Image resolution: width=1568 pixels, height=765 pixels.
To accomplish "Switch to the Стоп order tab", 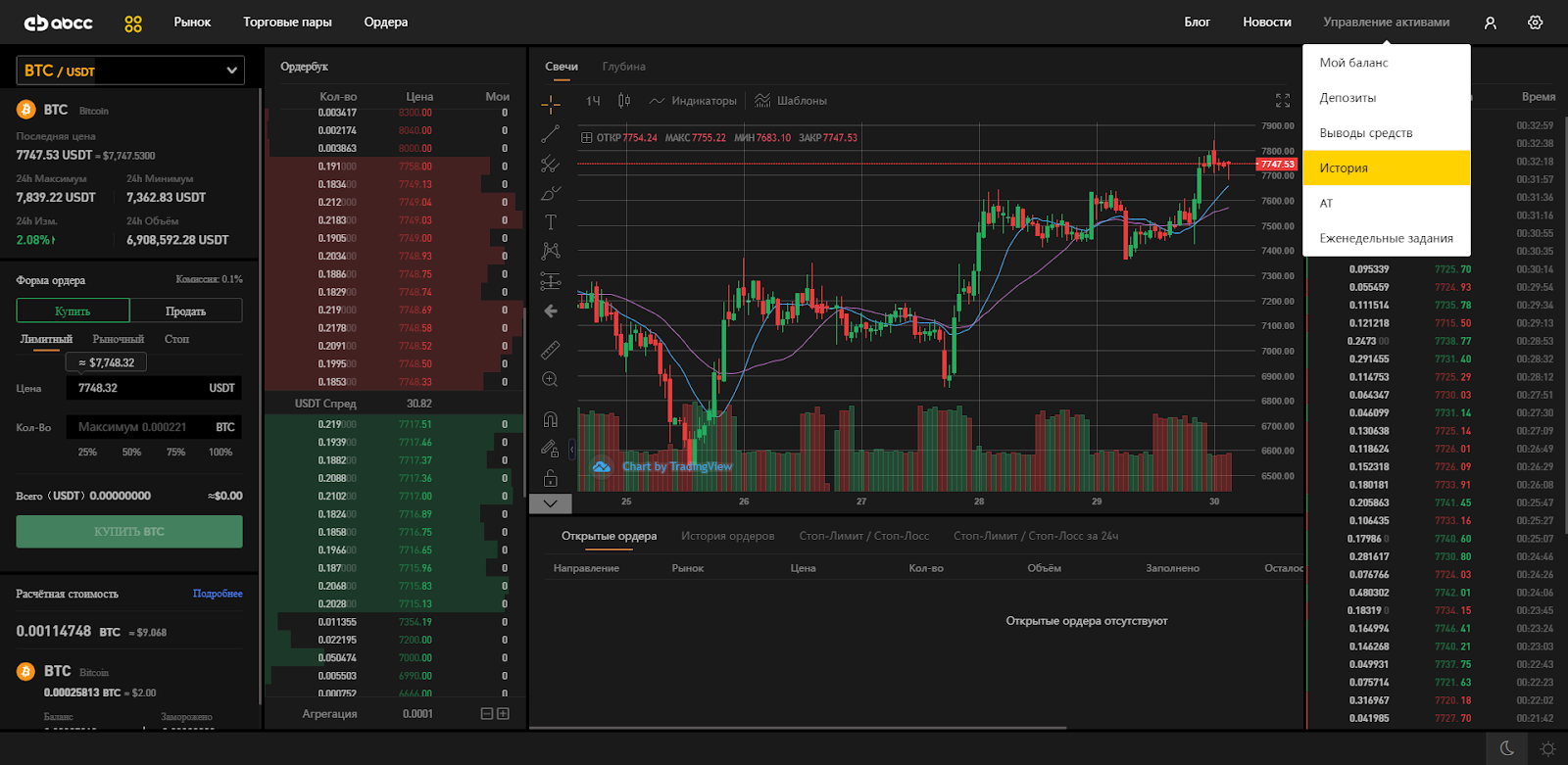I will pos(177,339).
